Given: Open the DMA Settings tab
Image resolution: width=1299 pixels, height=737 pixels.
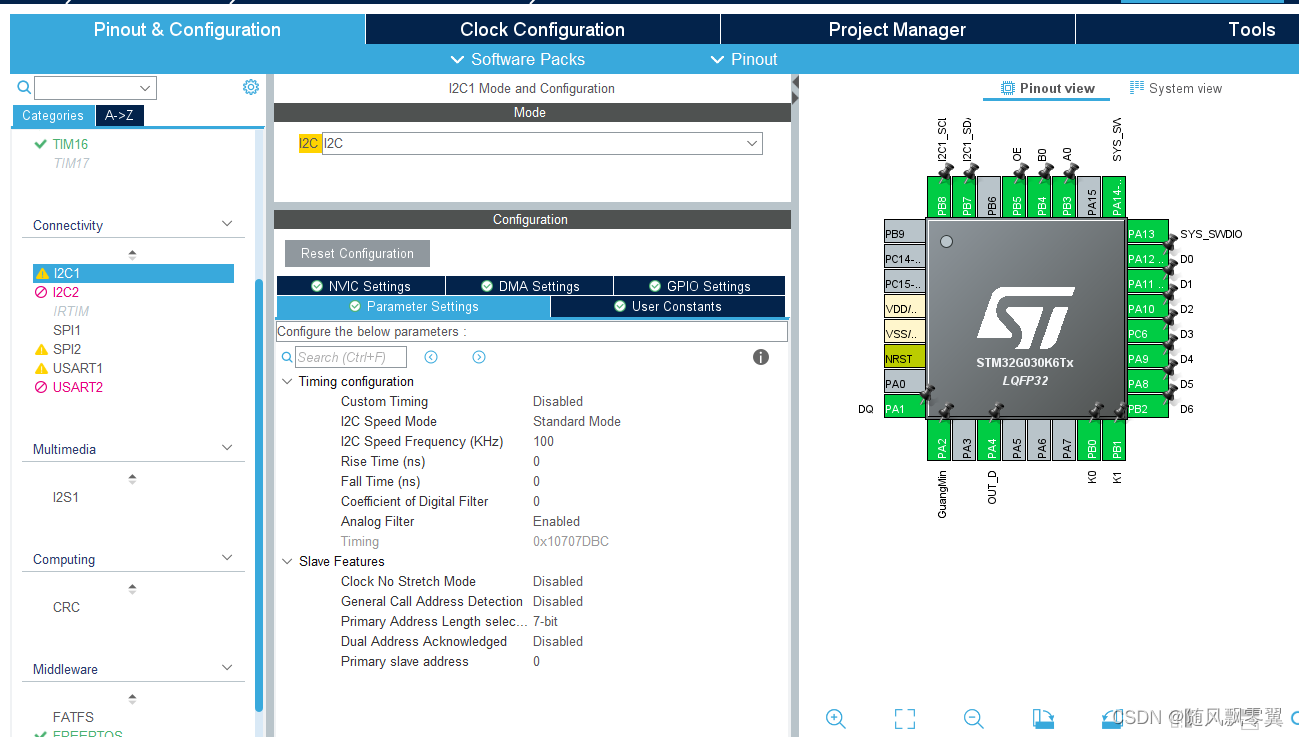Looking at the screenshot, I should [x=530, y=286].
